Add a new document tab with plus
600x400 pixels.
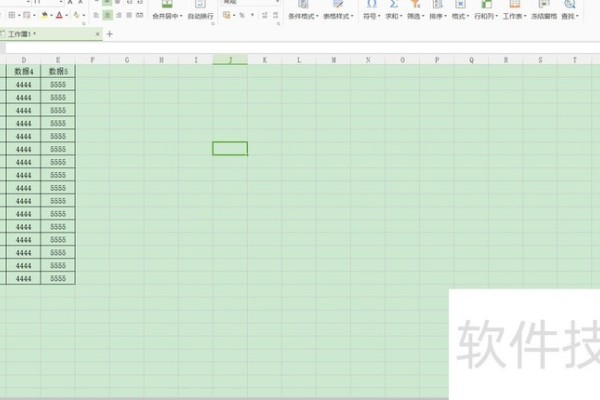[x=110, y=34]
